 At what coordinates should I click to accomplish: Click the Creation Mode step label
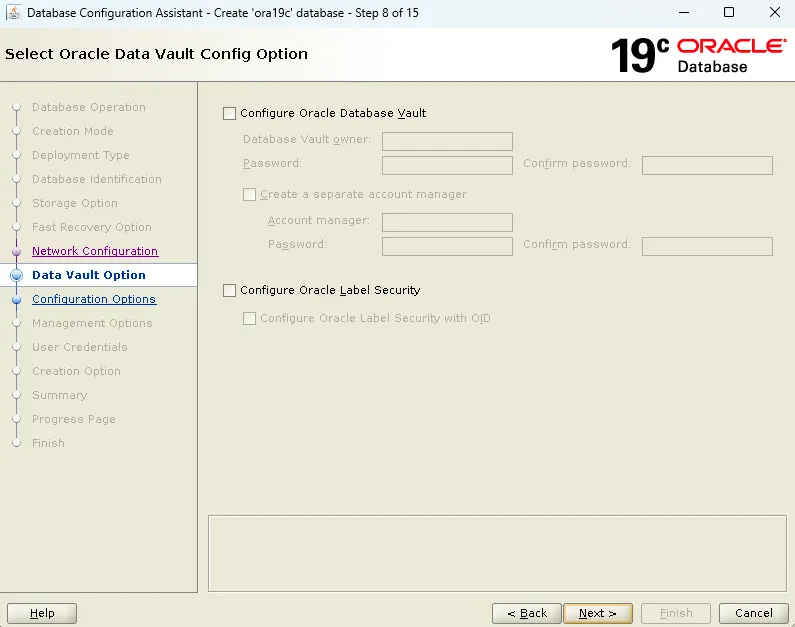coord(73,131)
